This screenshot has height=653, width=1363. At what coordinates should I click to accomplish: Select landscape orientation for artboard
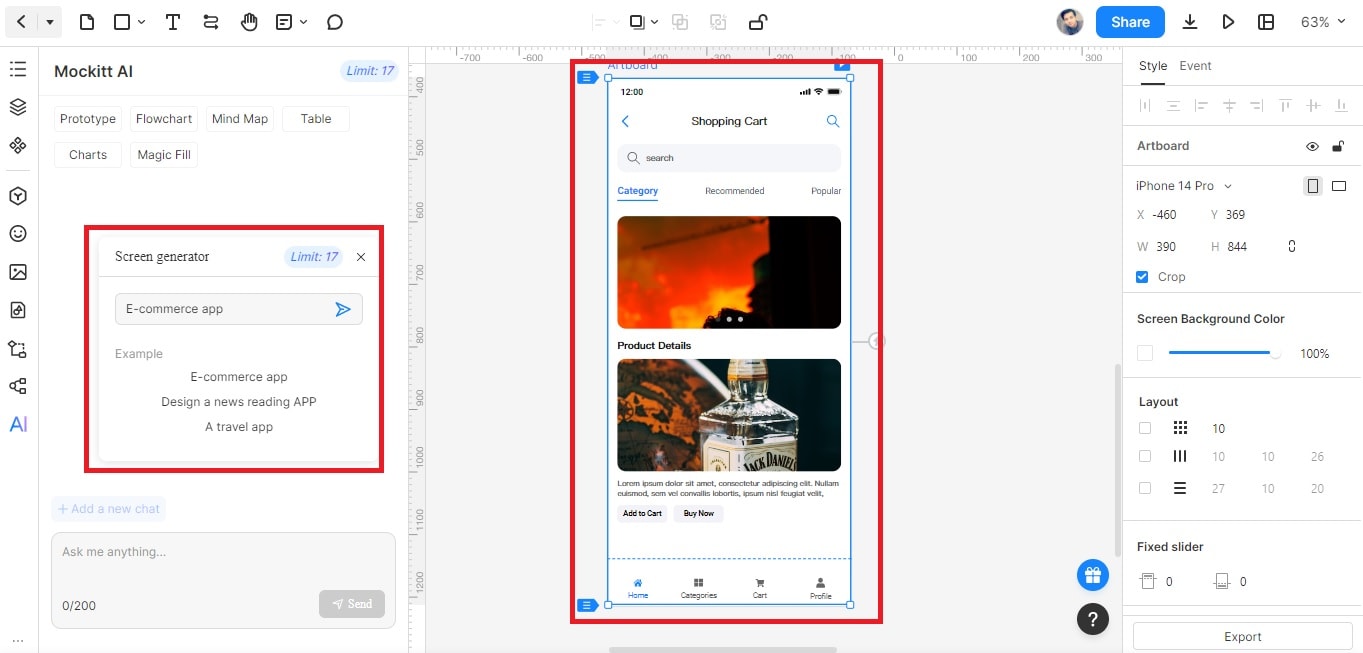tap(1339, 186)
